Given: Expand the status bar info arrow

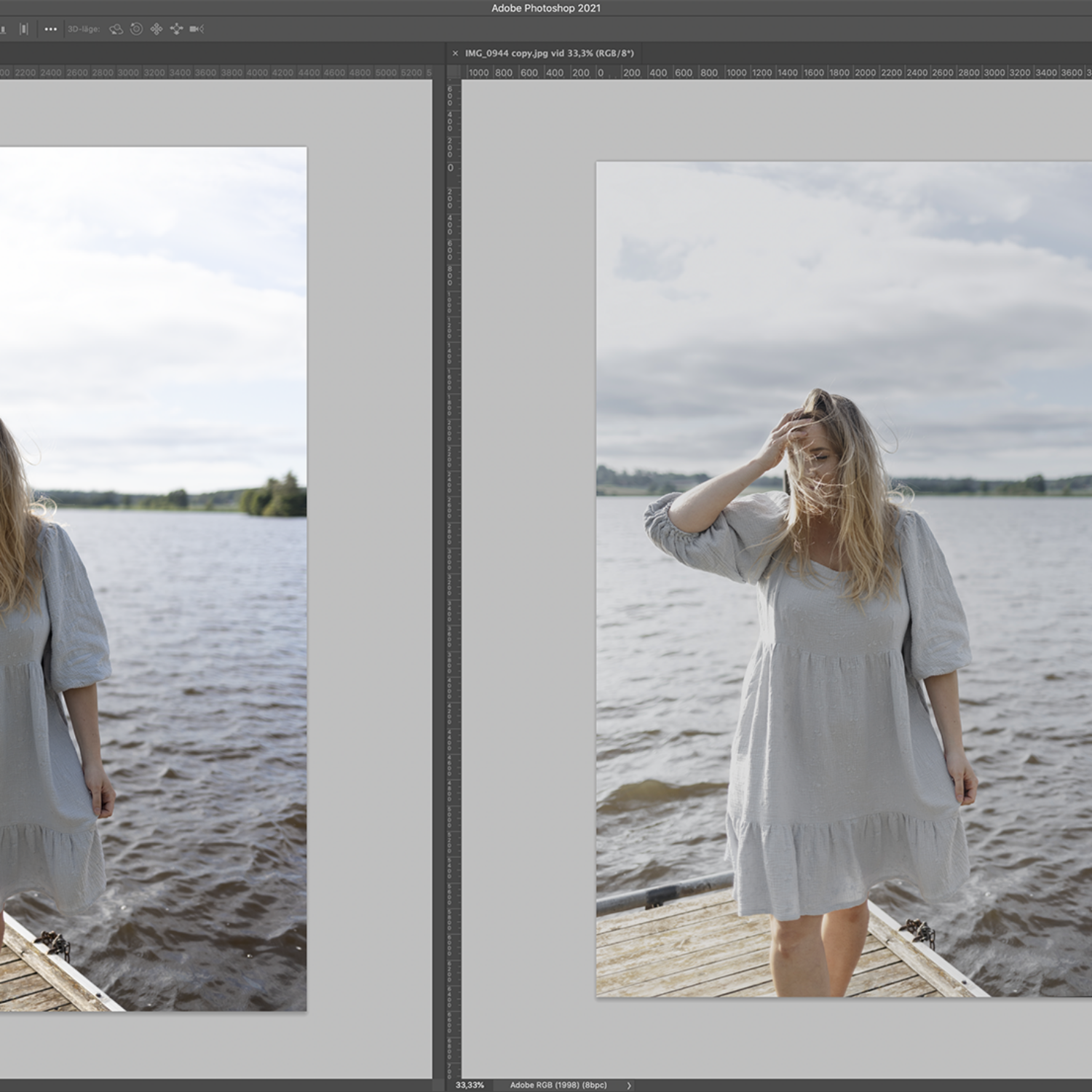Looking at the screenshot, I should [629, 1085].
